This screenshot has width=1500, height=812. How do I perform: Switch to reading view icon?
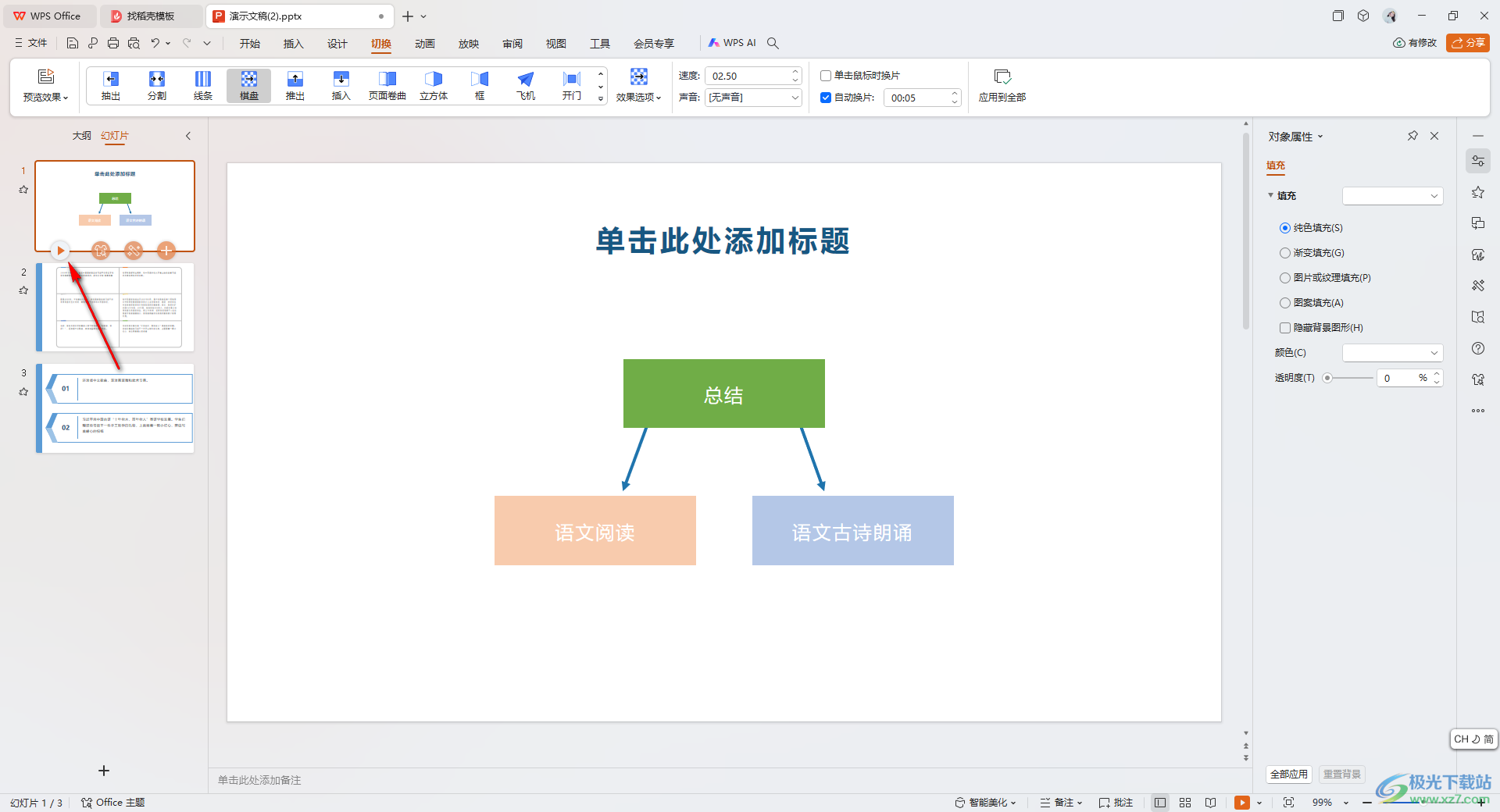point(1210,803)
